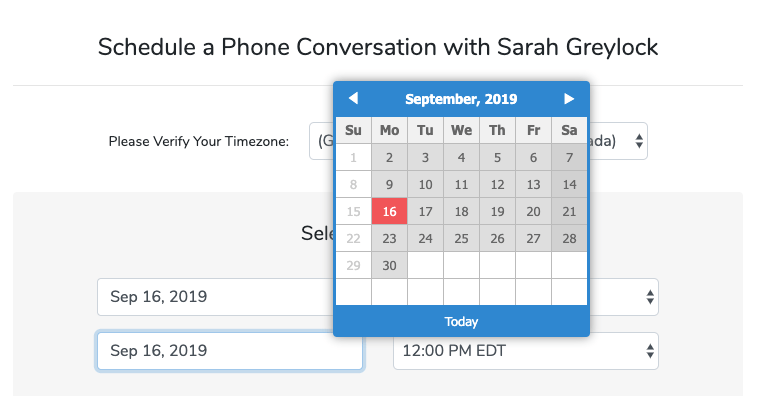Click the Today button in calendar
The height and width of the screenshot is (396, 757).
461,321
